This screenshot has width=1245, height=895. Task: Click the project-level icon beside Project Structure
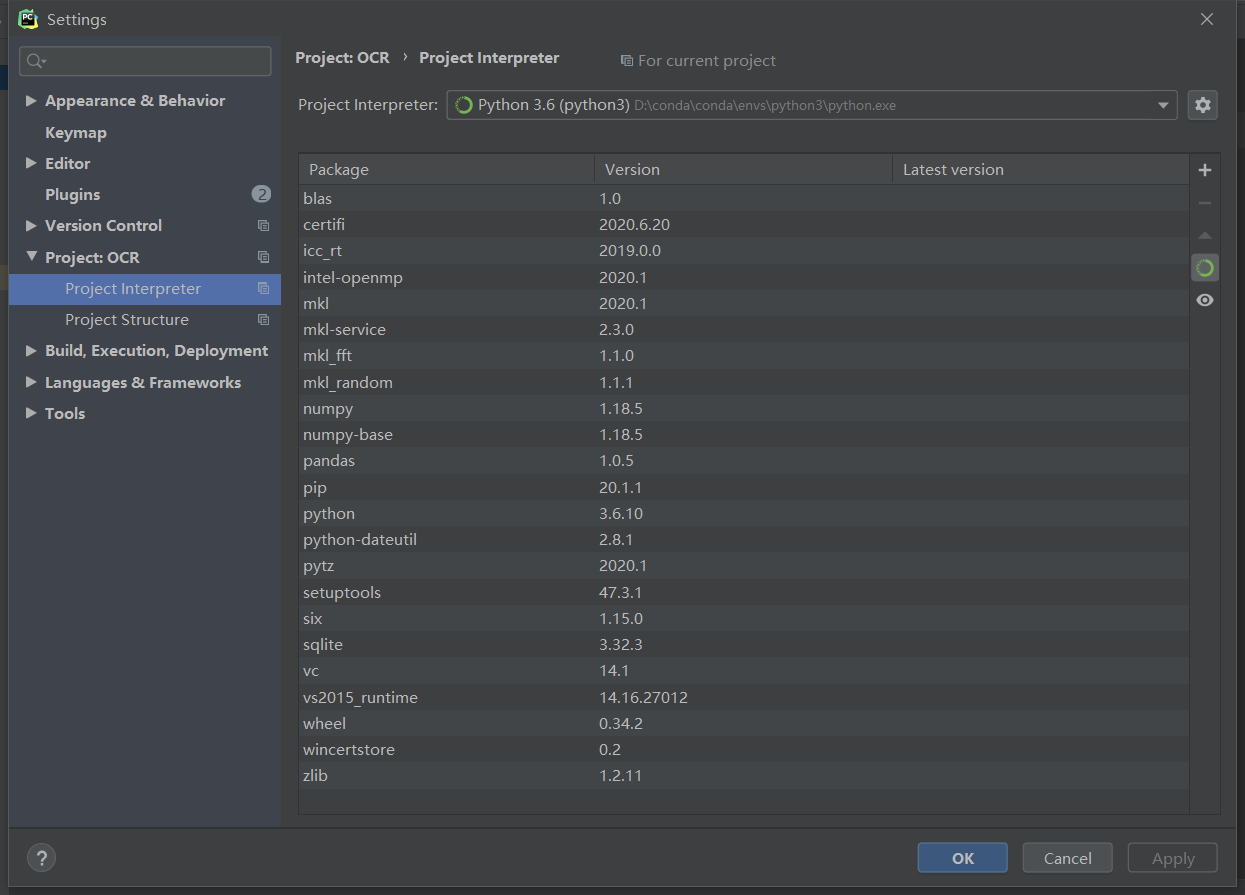(263, 320)
